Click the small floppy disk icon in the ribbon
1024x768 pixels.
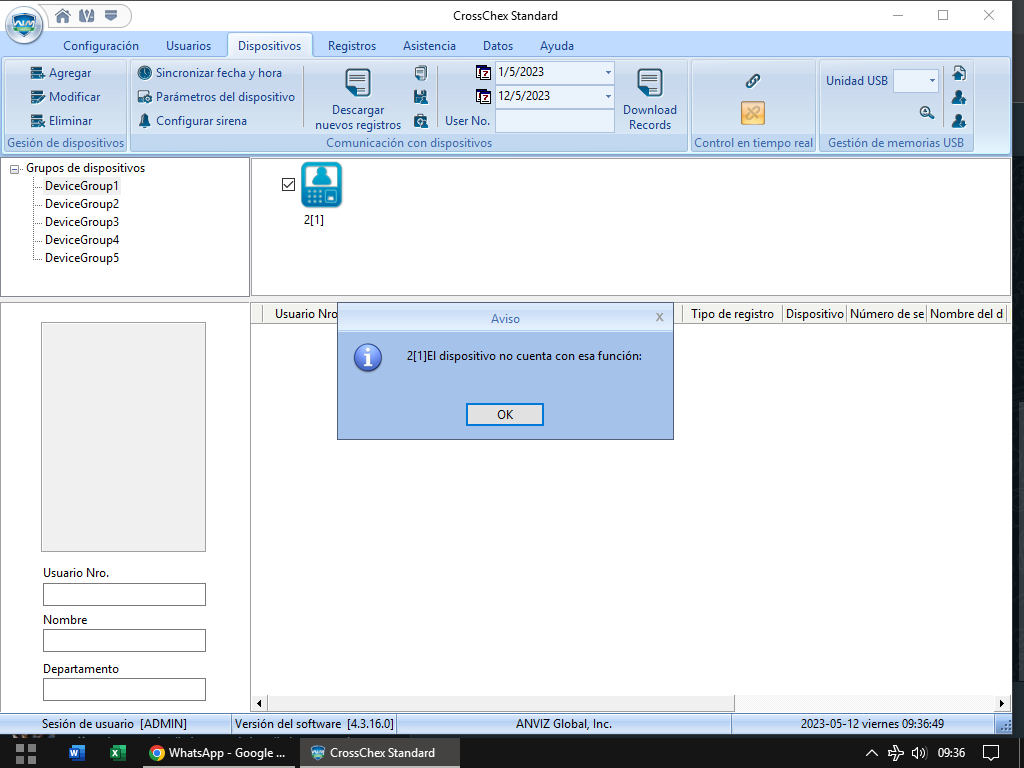click(421, 97)
